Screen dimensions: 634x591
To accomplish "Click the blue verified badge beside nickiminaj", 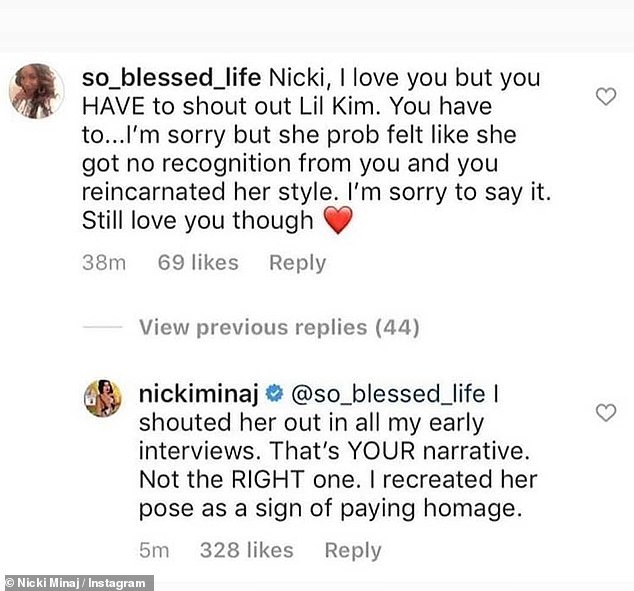I will (x=275, y=395).
